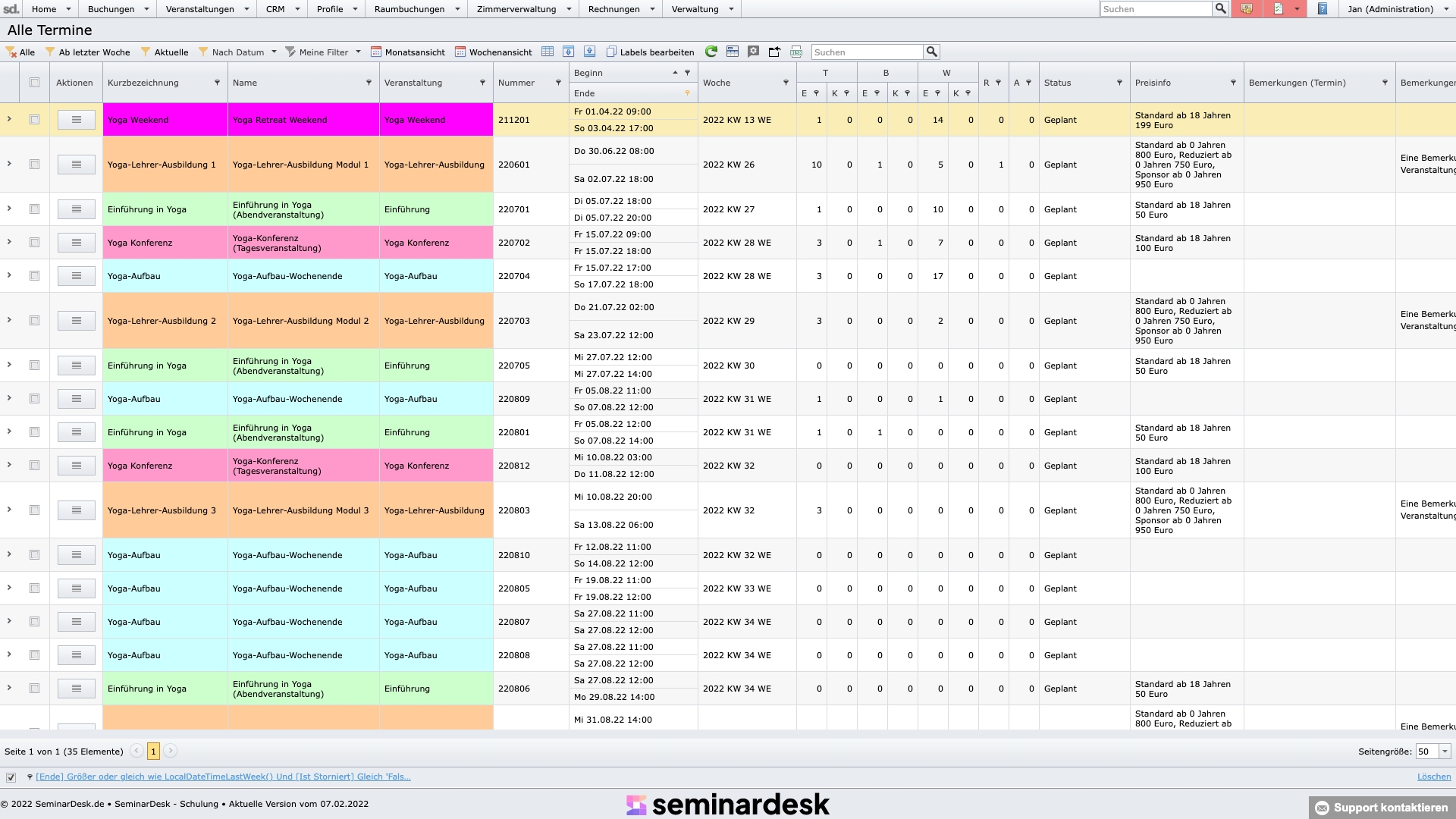Click the toolbar Suchen search field
This screenshot has height=819, width=1456.
pyautogui.click(x=867, y=52)
